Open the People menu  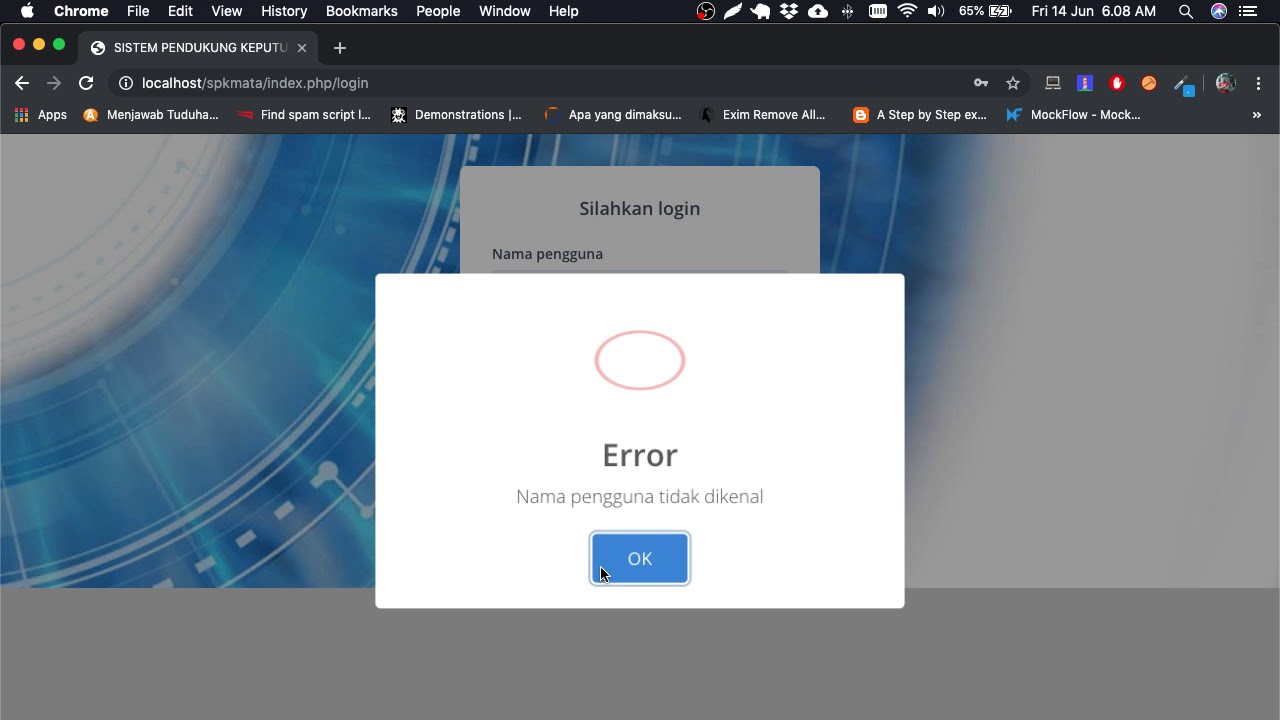click(438, 11)
